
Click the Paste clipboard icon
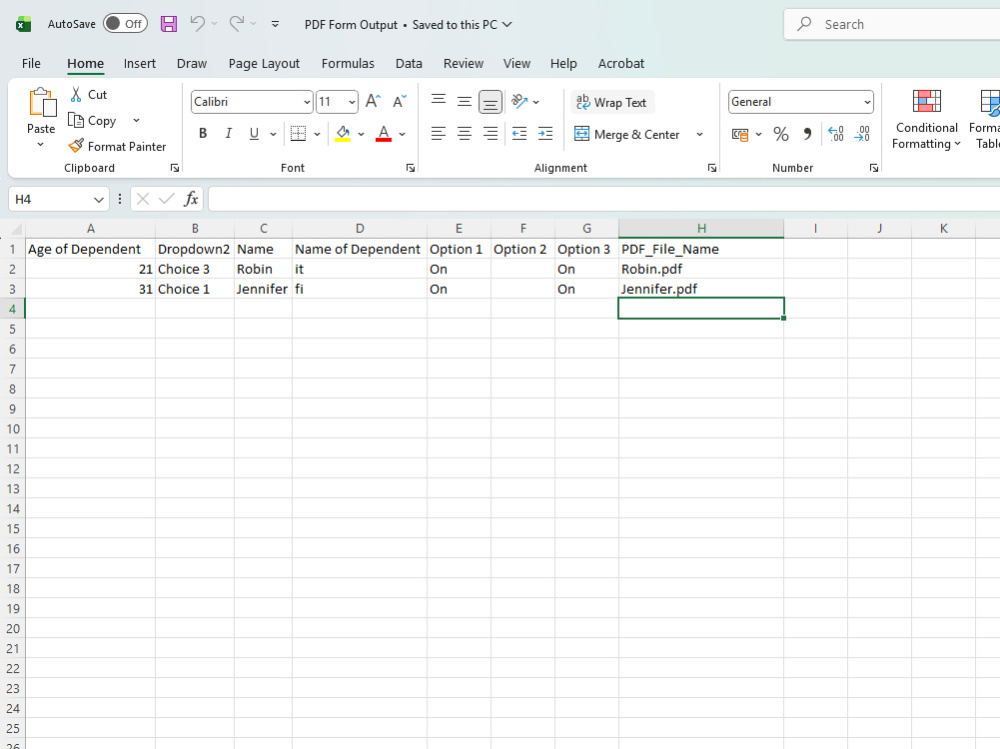coord(42,102)
